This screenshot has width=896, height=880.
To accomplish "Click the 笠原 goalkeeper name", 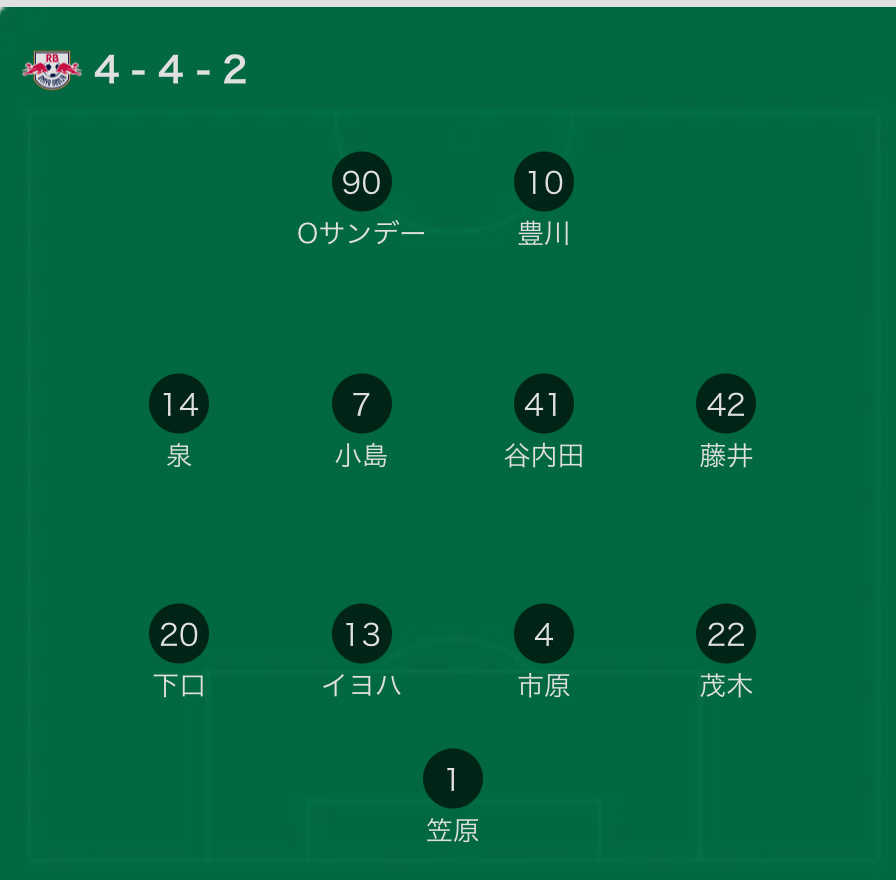I will click(453, 830).
